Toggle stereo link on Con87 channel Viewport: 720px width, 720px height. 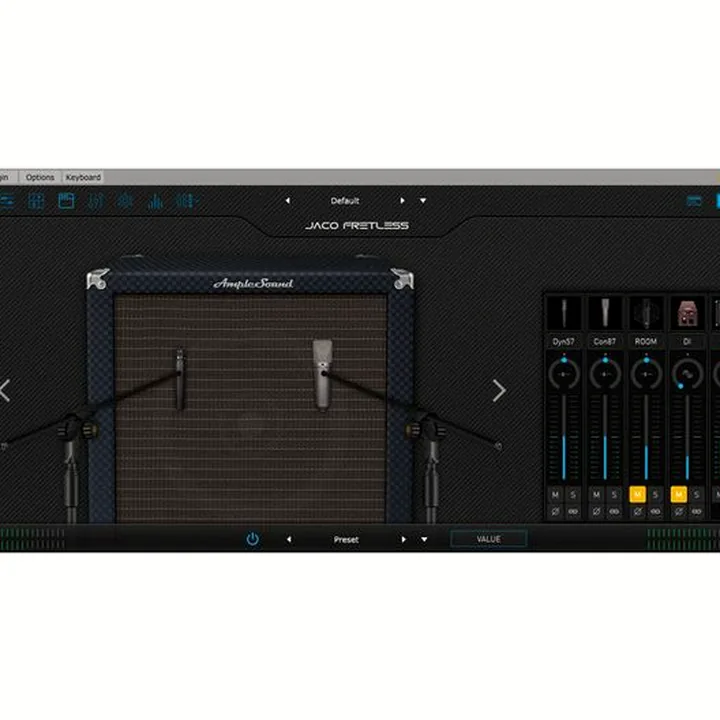click(x=614, y=511)
